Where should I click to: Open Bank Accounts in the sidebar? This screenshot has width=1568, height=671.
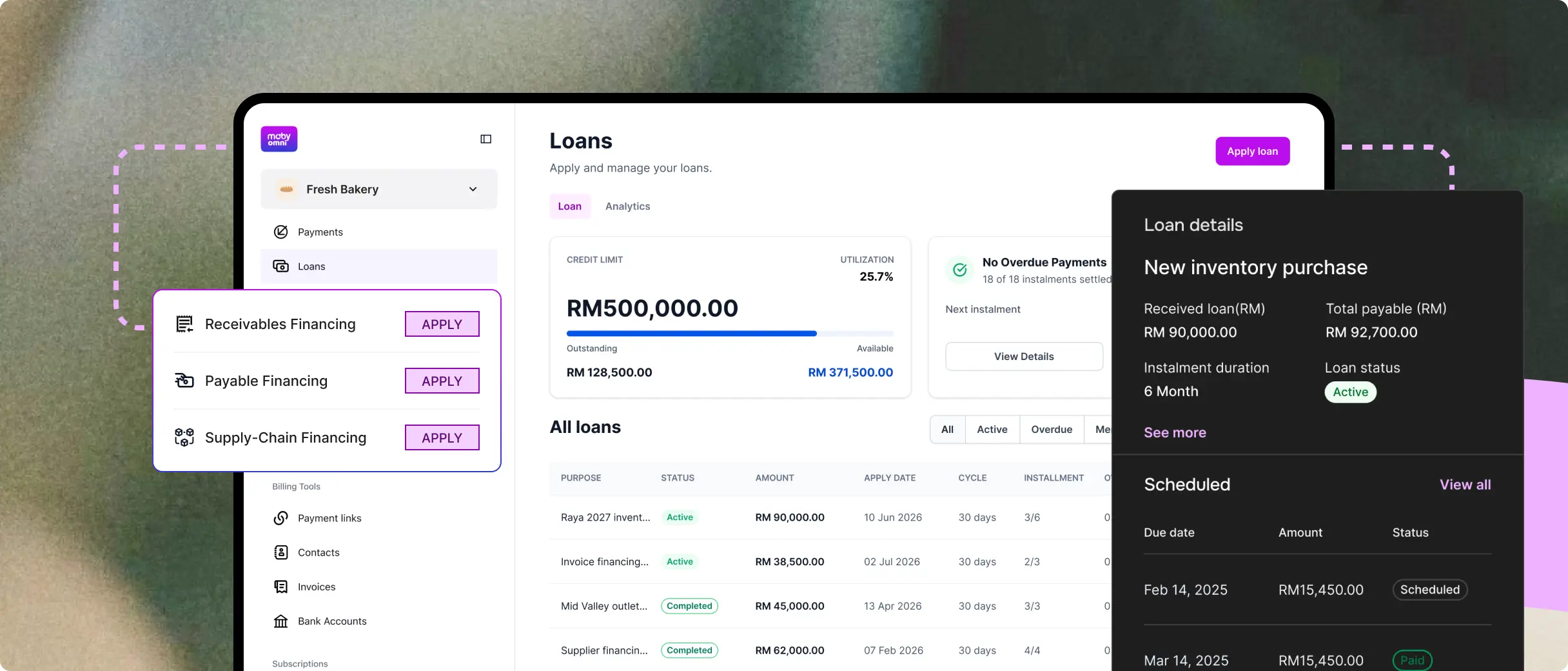tap(379, 621)
